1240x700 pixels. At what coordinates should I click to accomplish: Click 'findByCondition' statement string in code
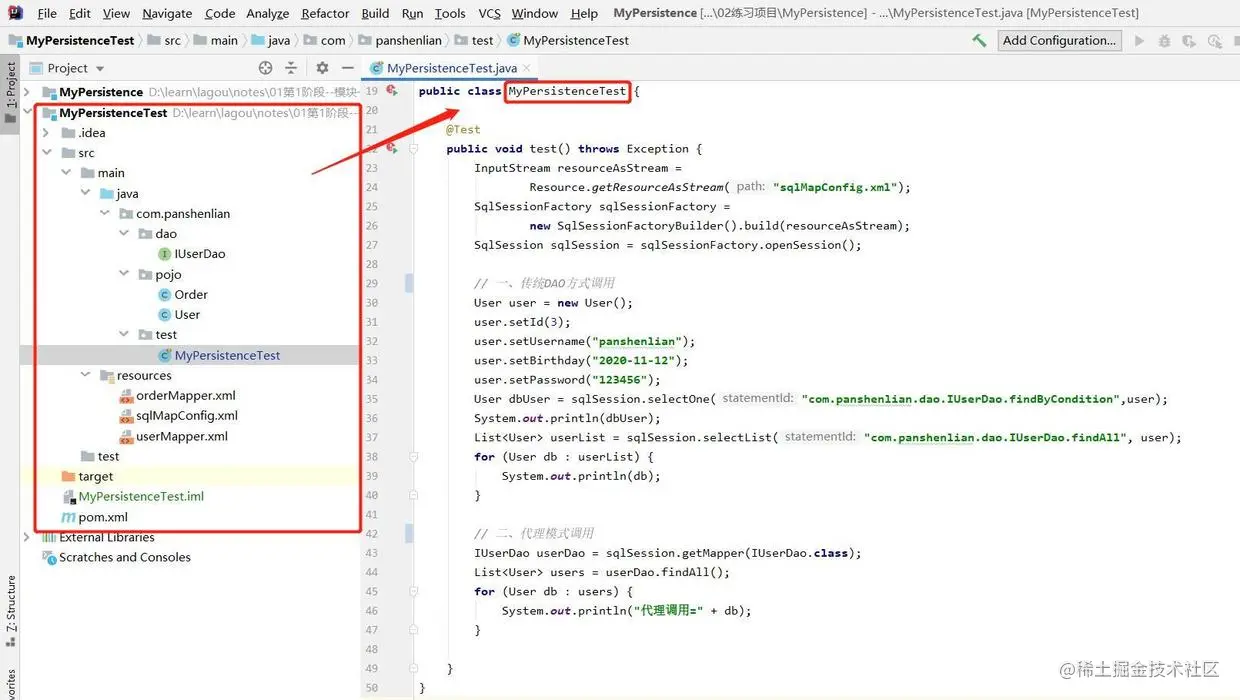961,399
